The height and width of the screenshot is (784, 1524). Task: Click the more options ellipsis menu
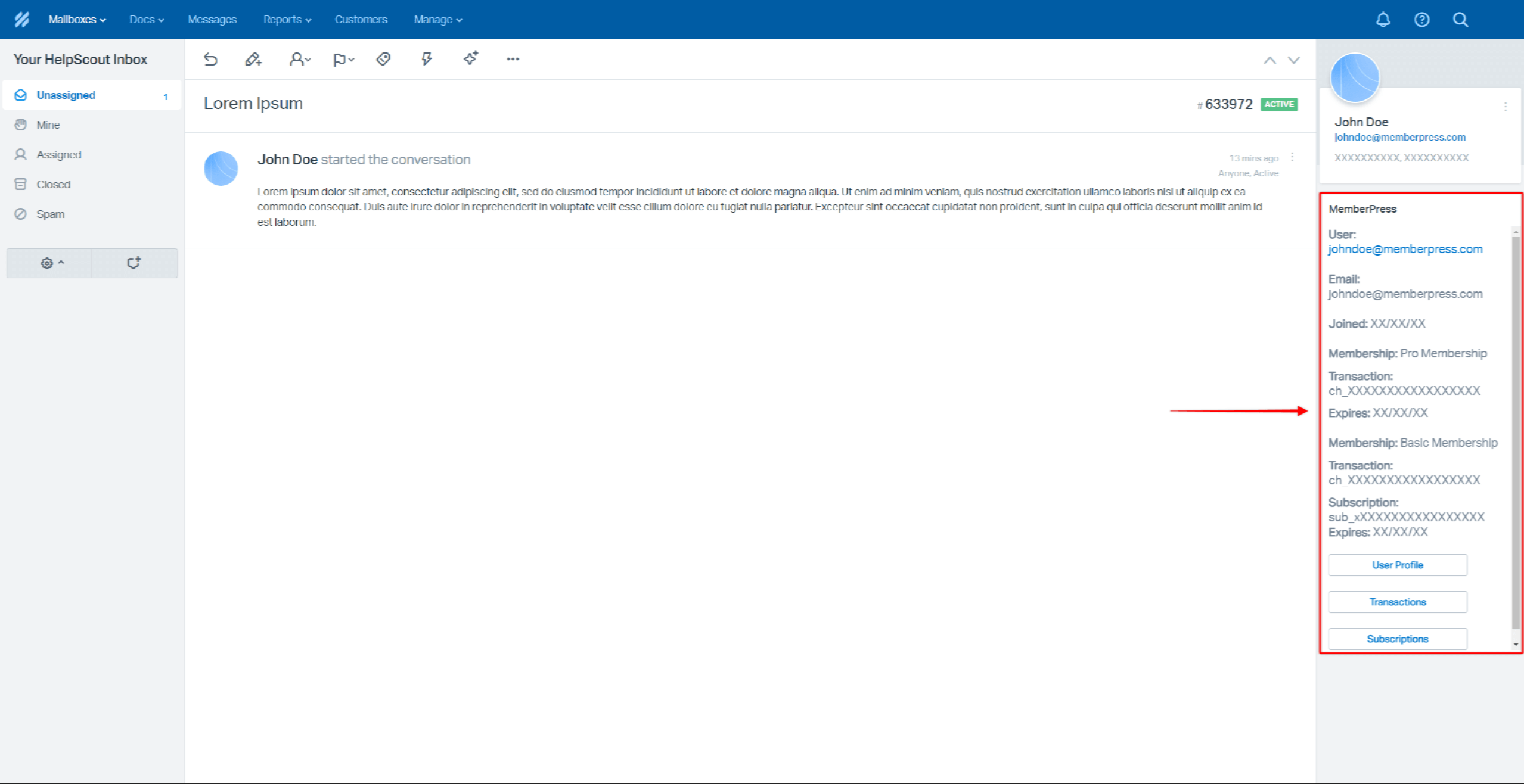pyautogui.click(x=513, y=58)
